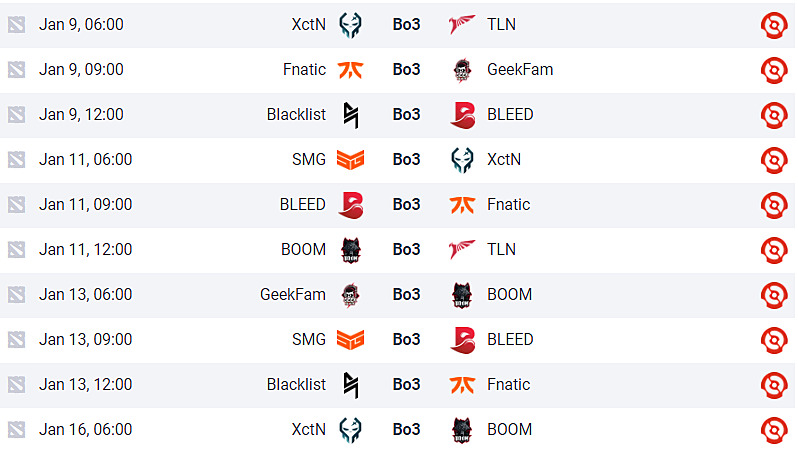Click the TLN logo in the Jan 9, 06:00 row
The image size is (798, 451).
tap(462, 24)
